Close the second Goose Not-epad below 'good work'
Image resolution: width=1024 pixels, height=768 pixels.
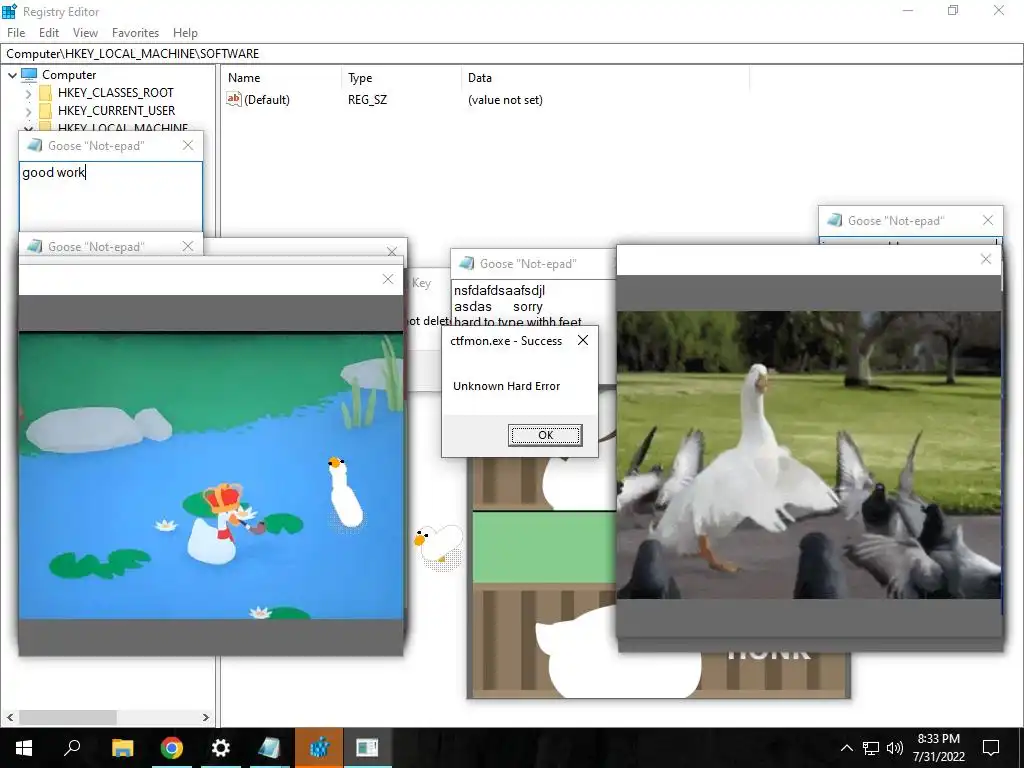click(x=188, y=246)
